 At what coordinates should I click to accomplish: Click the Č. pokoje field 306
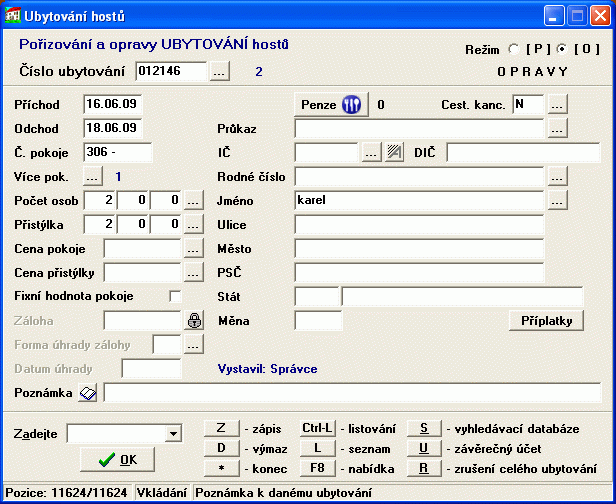point(117,152)
